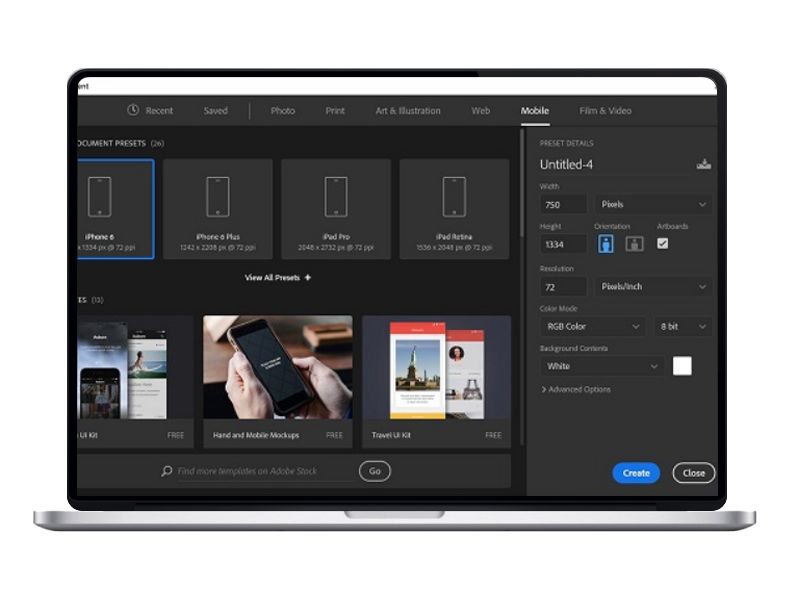The height and width of the screenshot is (600, 800).
Task: Open the RGB Color mode dropdown
Action: 594,327
